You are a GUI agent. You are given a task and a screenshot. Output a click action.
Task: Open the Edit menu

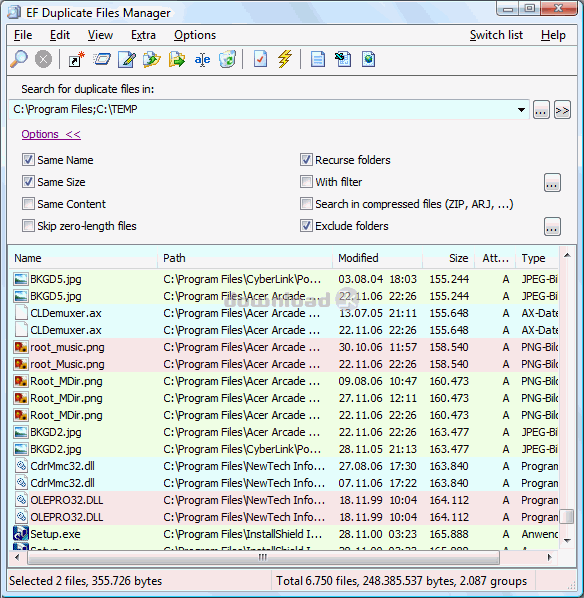point(60,35)
